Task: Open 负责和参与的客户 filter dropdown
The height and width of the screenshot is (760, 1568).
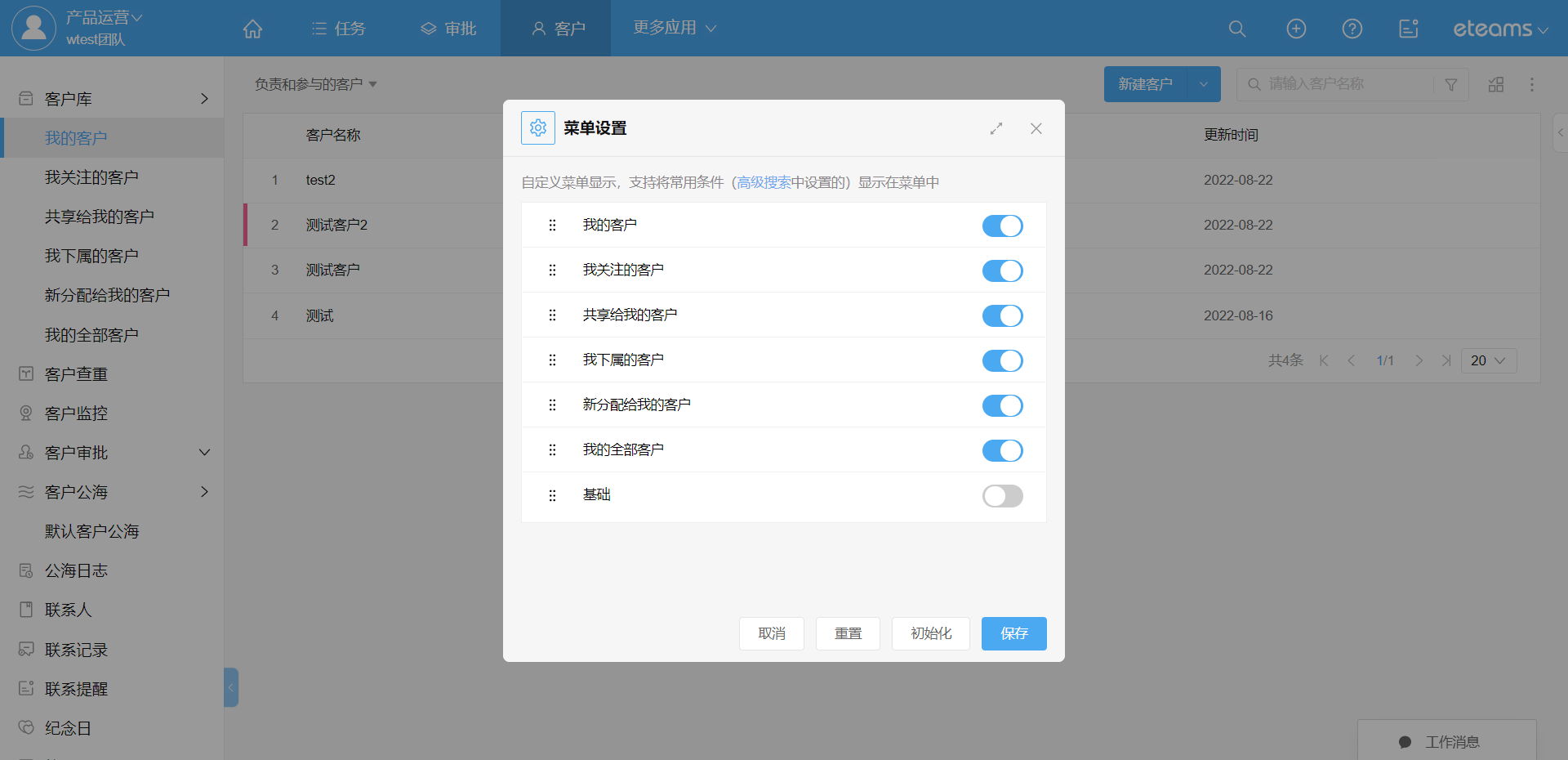Action: click(x=315, y=84)
